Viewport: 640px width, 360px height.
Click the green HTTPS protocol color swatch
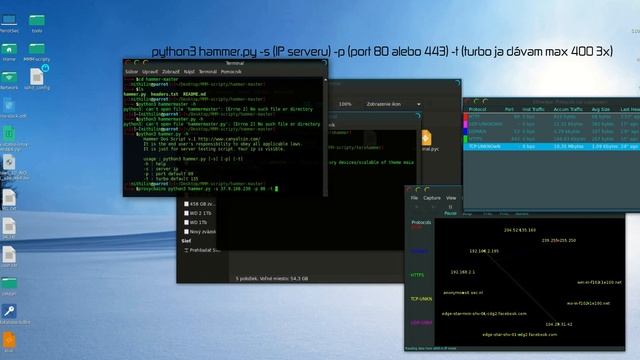[x=466, y=139]
